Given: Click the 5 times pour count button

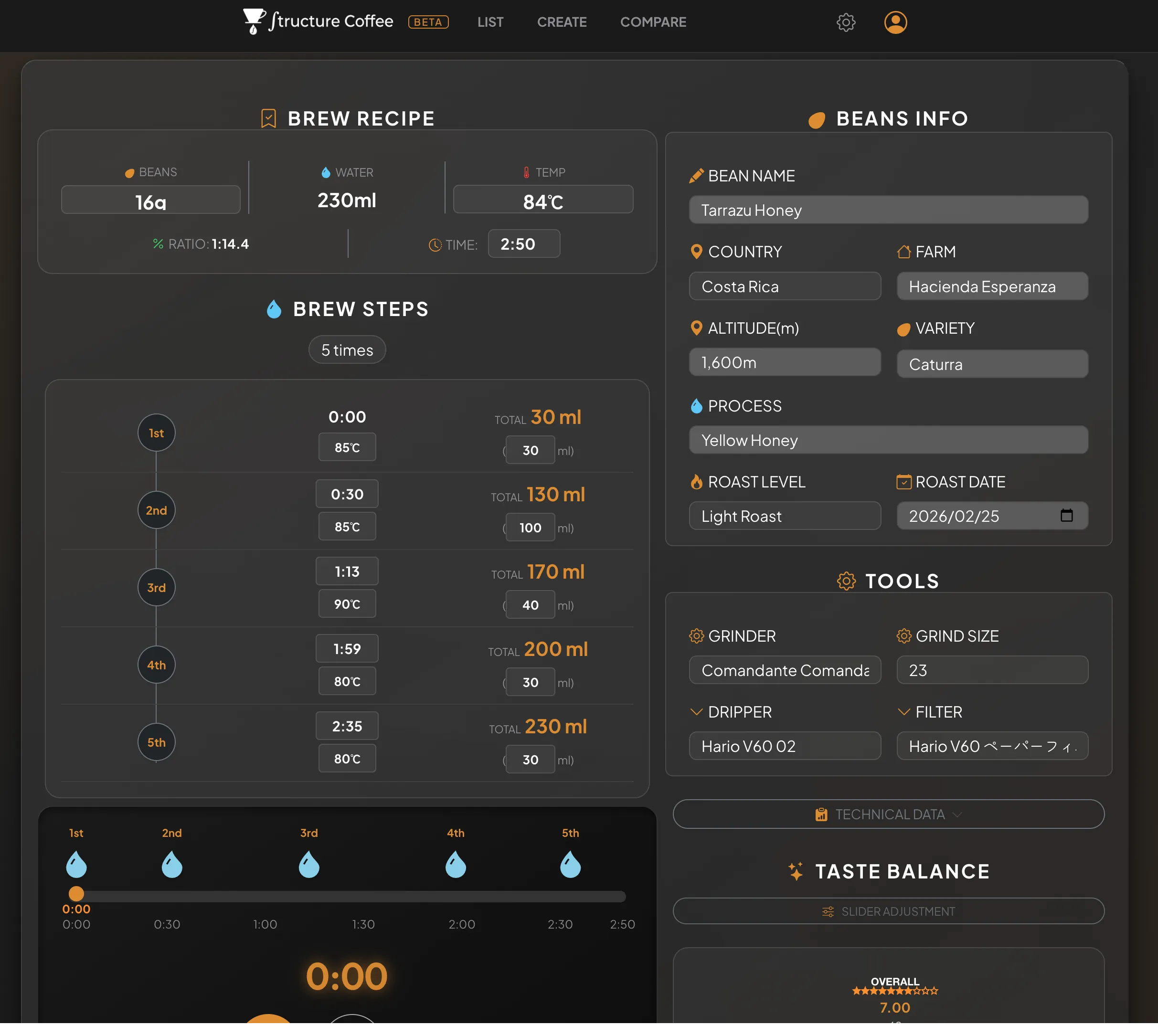Looking at the screenshot, I should (x=347, y=349).
